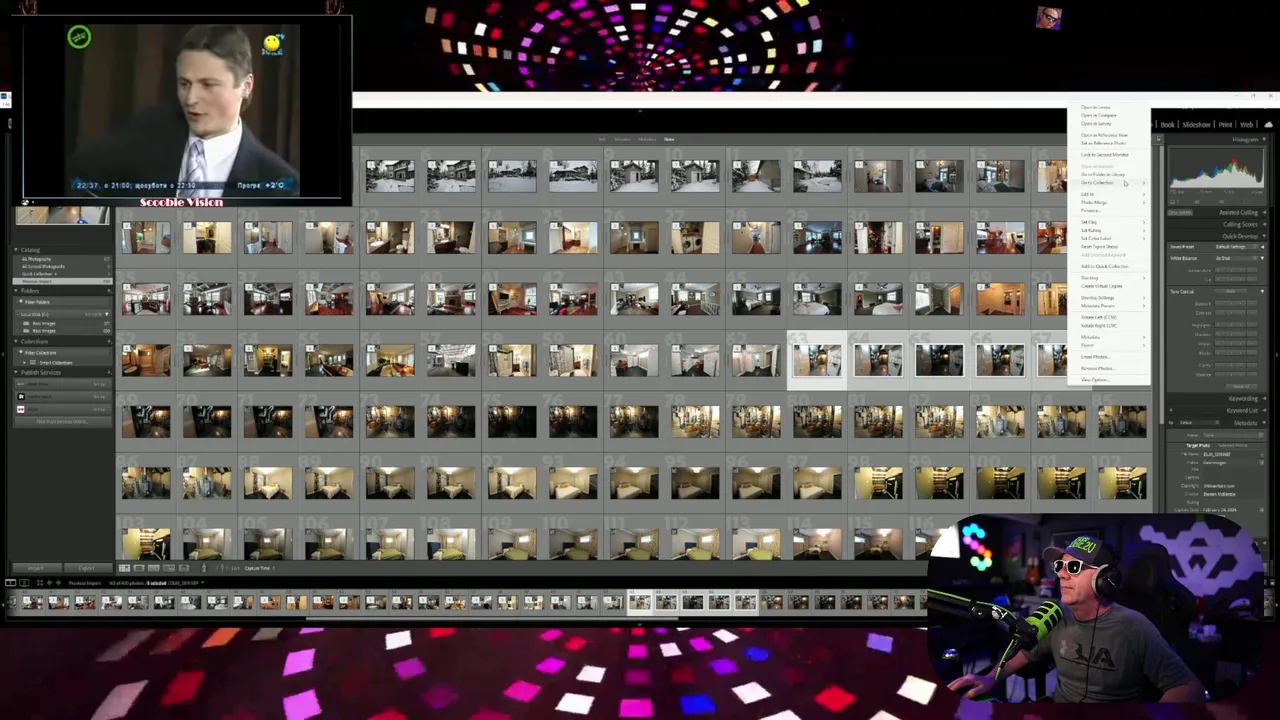Viewport: 1280px width, 720px height.
Task: Choose Rotate Left (CCW)
Action: (1098, 317)
